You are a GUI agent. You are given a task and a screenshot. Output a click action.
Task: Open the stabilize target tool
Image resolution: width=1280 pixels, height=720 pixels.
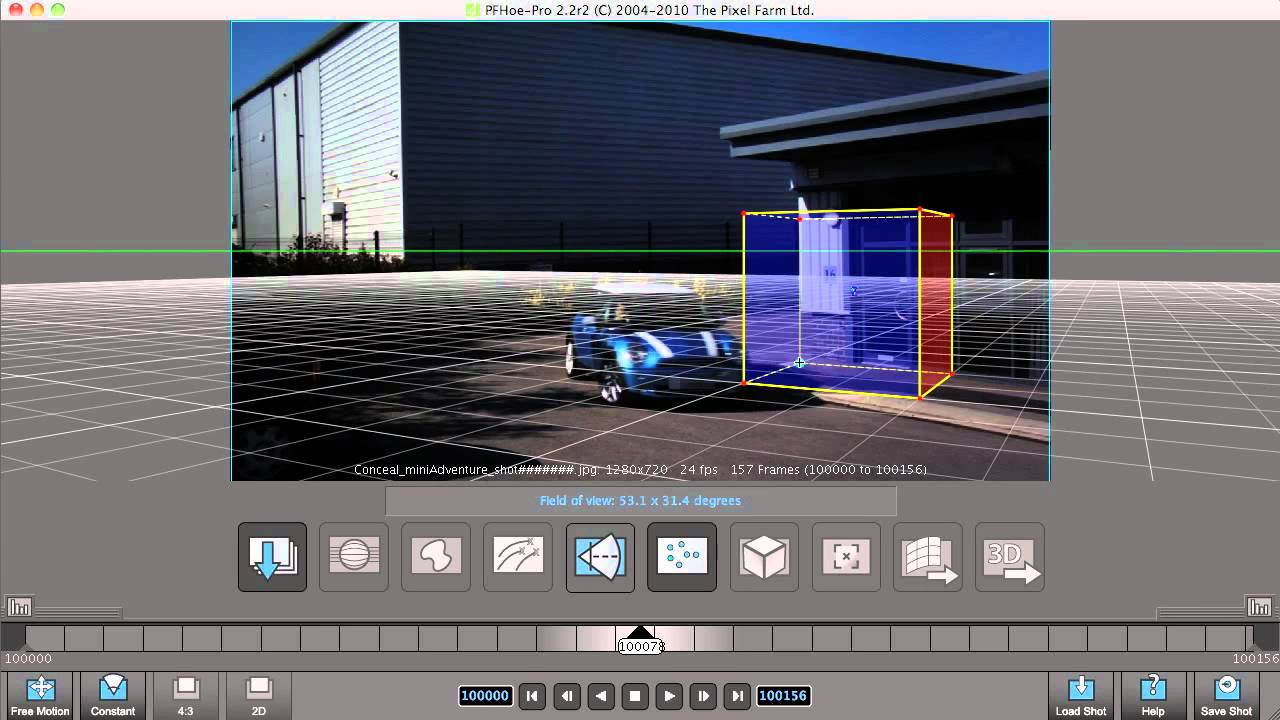click(846, 557)
